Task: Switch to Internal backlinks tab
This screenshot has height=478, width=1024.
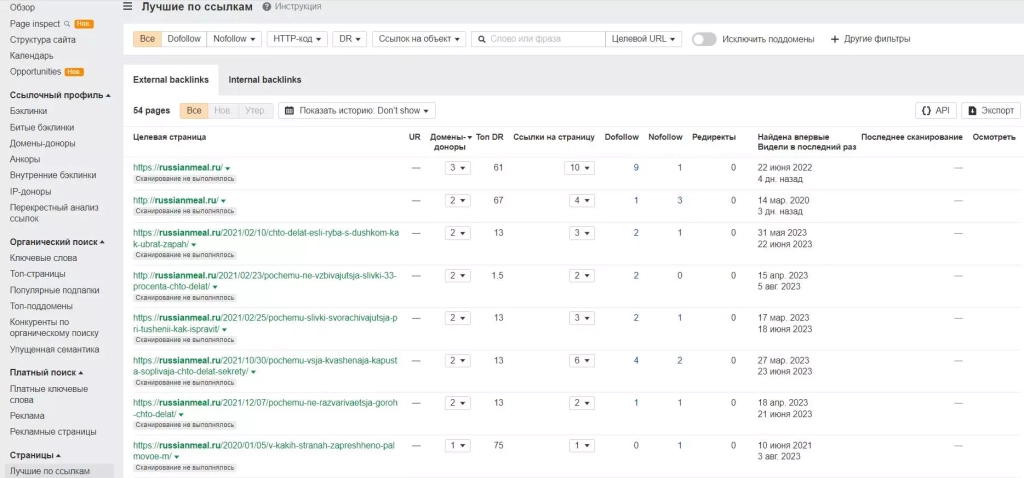Action: point(265,80)
